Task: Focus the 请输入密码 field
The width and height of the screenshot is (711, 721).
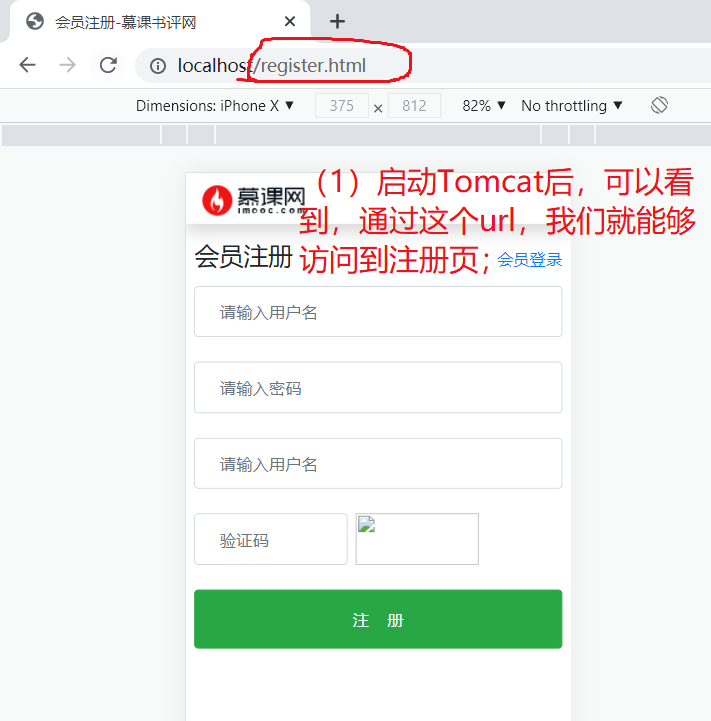Action: tap(378, 387)
